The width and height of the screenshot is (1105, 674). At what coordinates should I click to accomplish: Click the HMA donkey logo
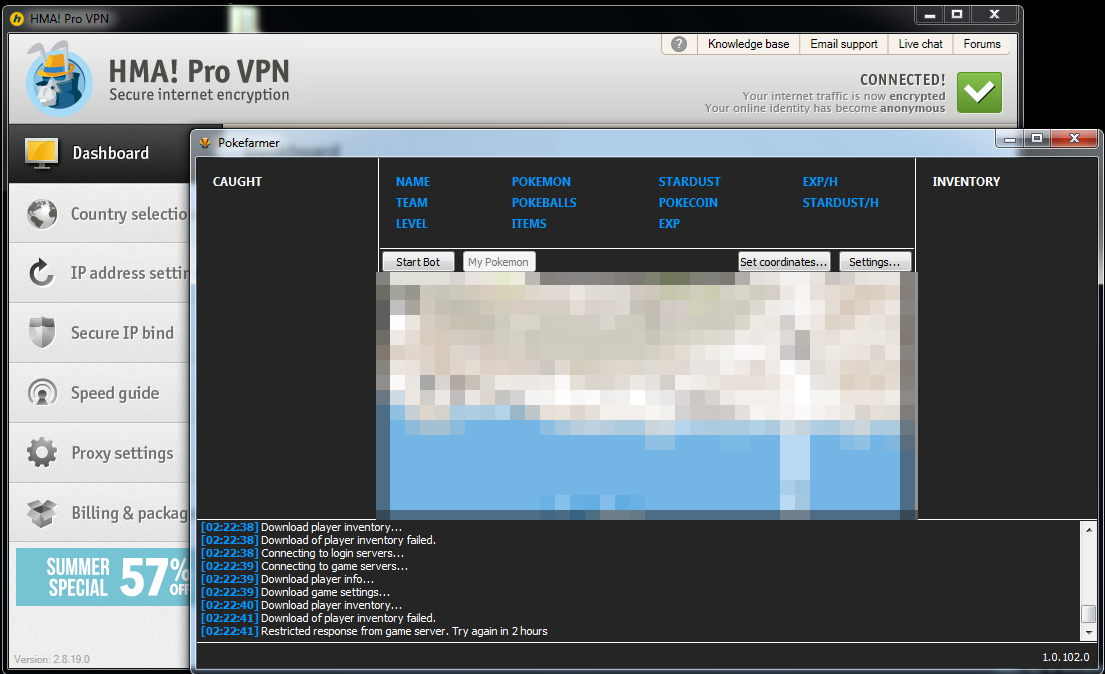[59, 79]
